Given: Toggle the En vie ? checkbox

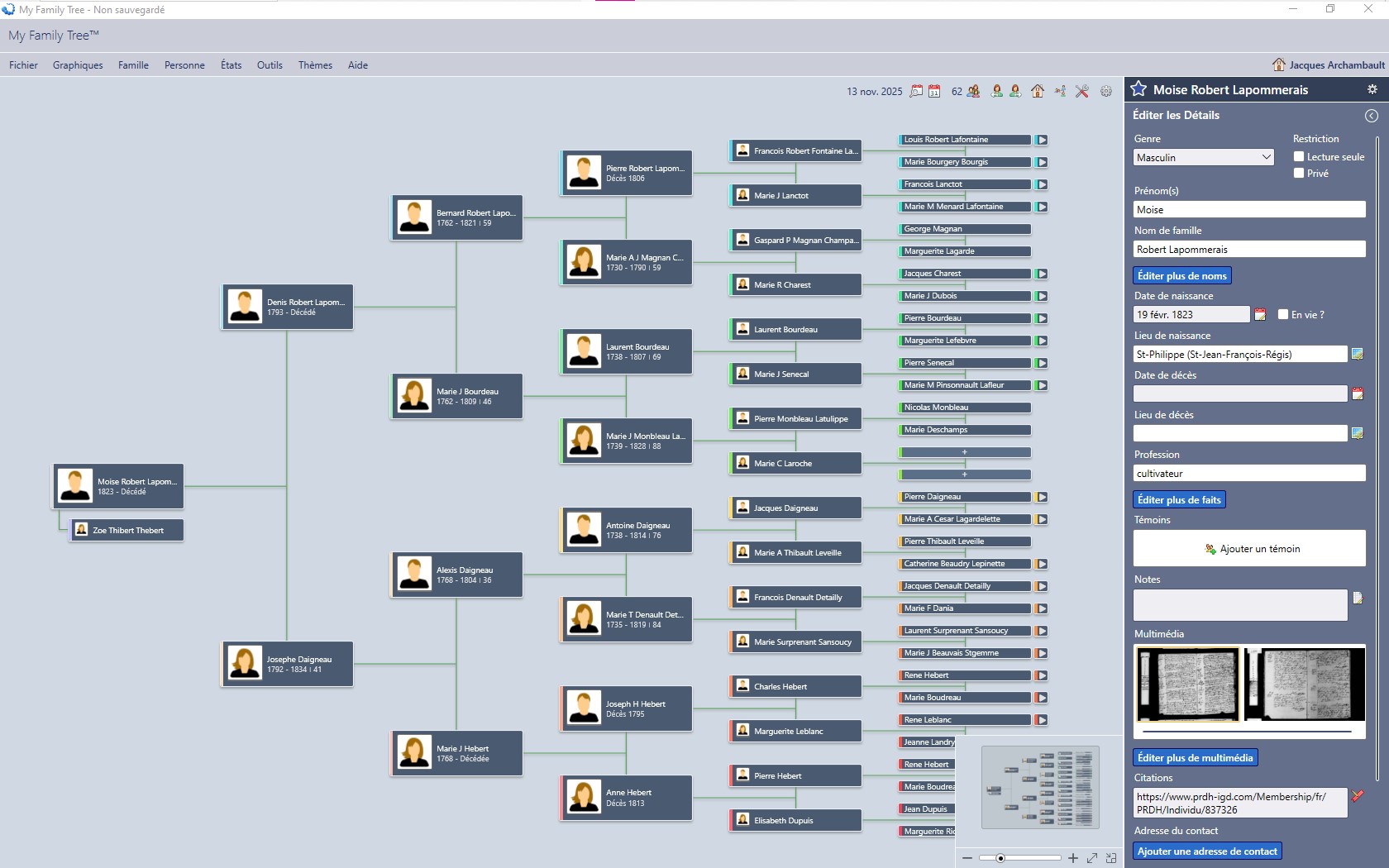Looking at the screenshot, I should [1283, 314].
